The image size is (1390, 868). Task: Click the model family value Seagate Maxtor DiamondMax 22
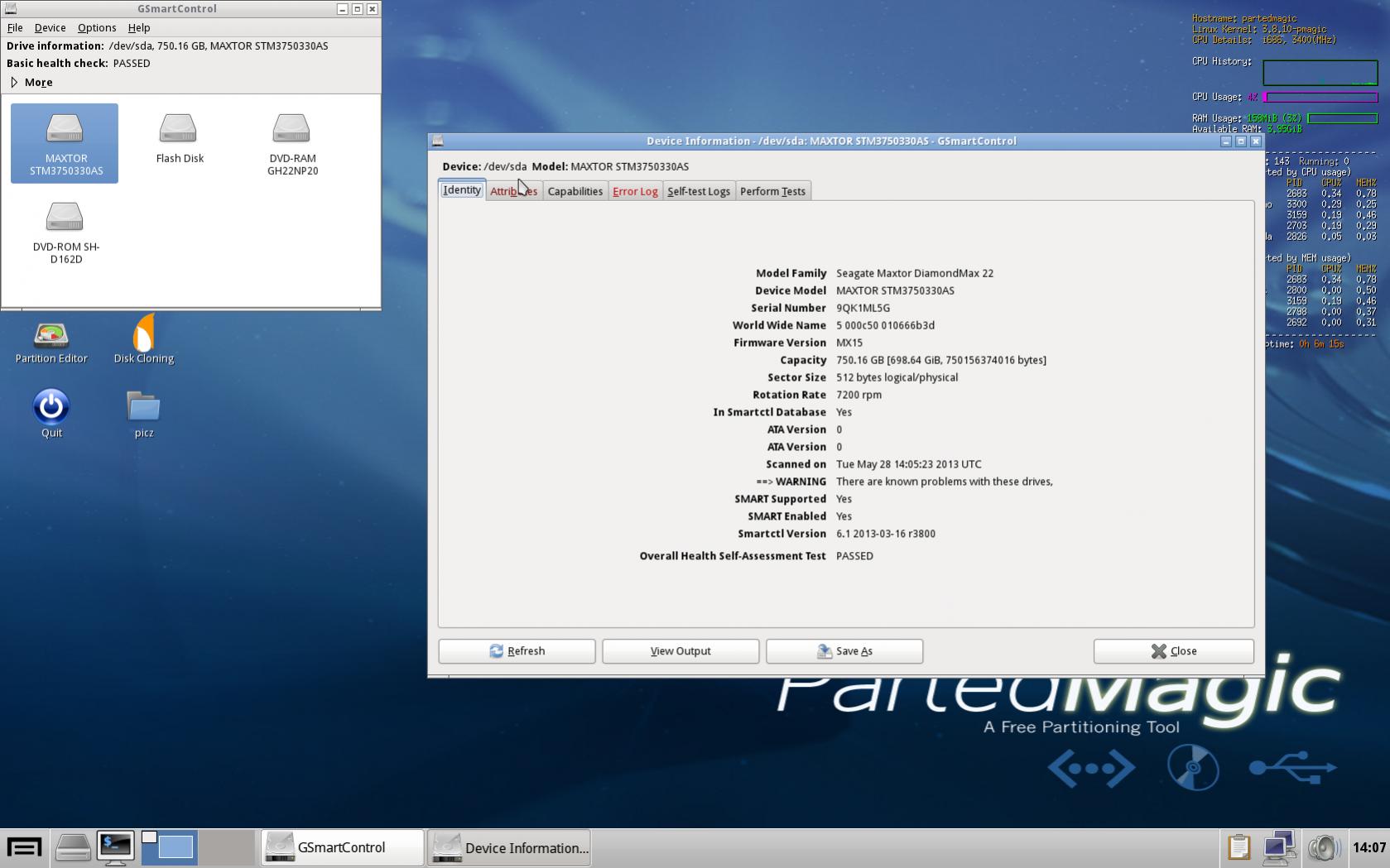[915, 273]
